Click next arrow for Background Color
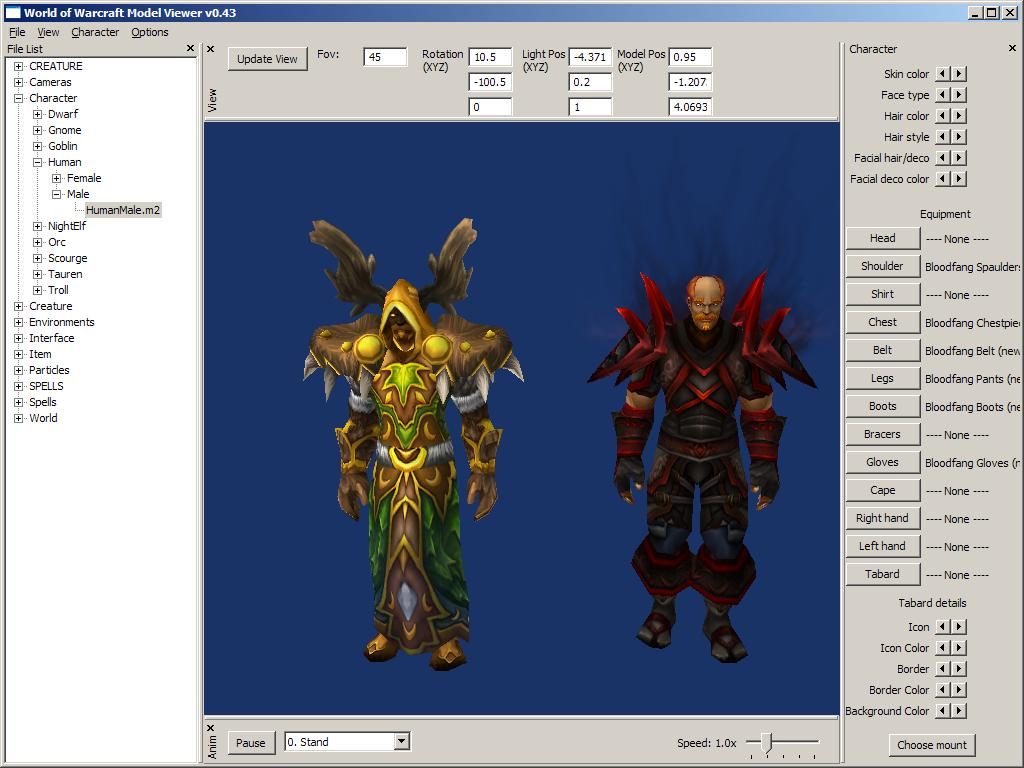 pyautogui.click(x=959, y=710)
